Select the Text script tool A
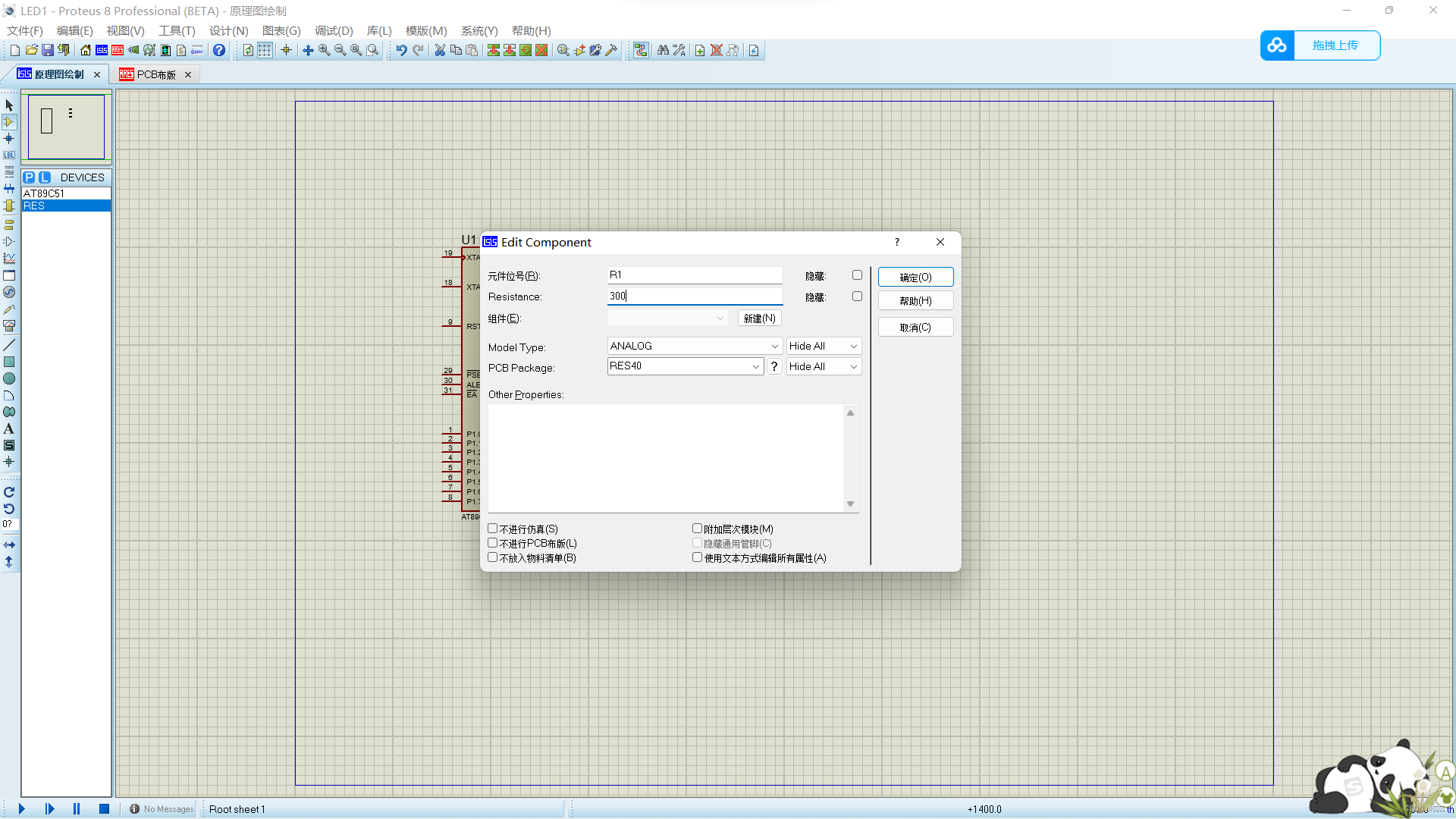Image resolution: width=1456 pixels, height=819 pixels. pos(9,429)
